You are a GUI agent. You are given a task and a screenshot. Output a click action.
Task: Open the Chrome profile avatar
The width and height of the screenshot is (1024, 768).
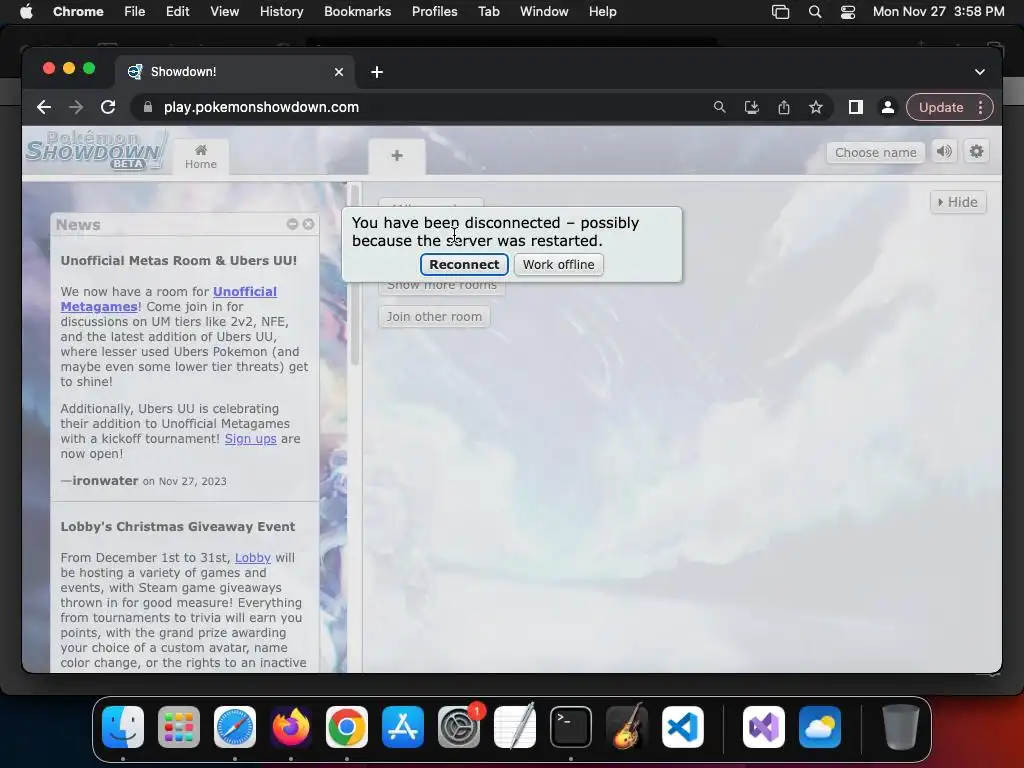pos(888,107)
